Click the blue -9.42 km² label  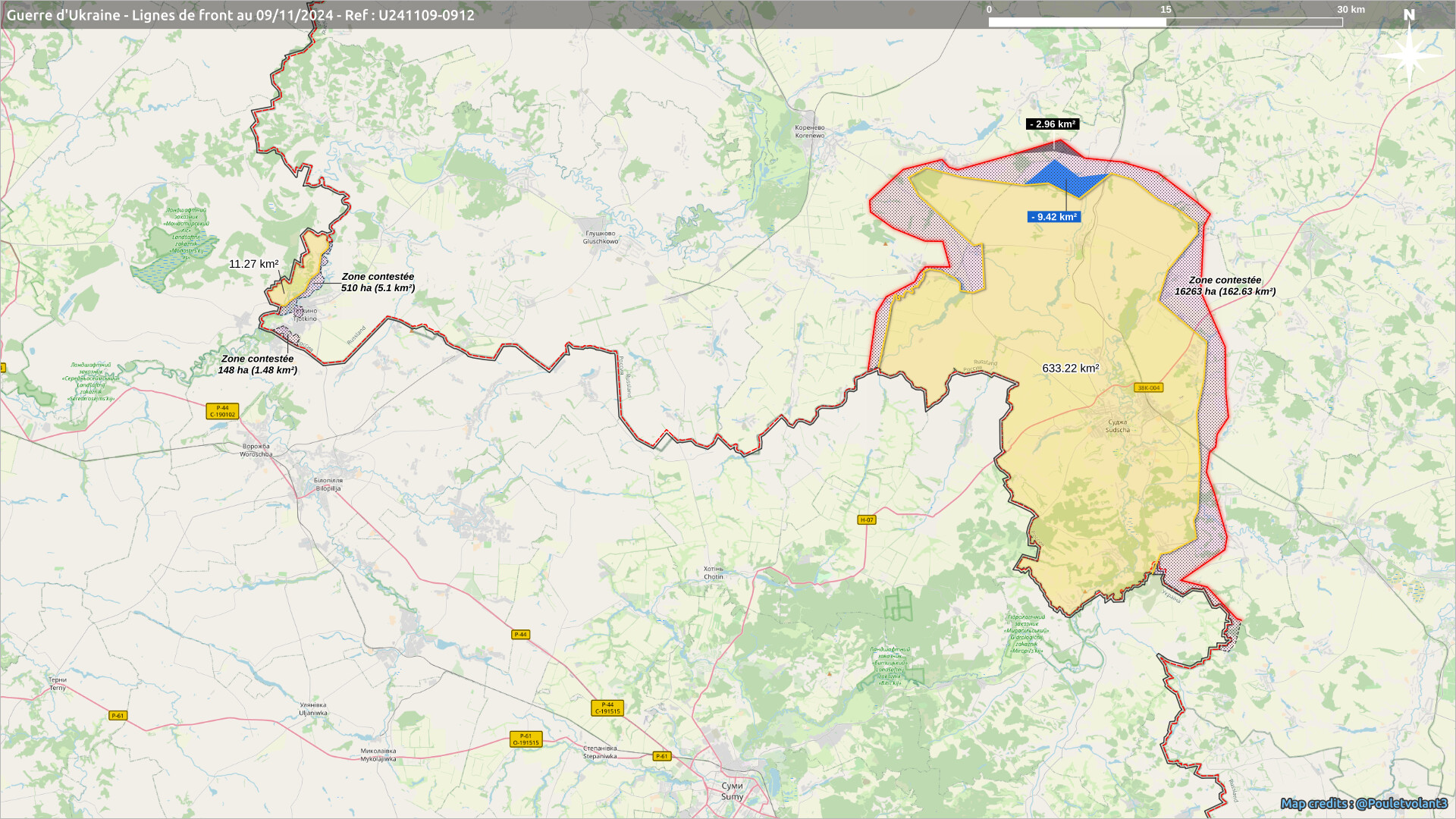(x=1053, y=217)
